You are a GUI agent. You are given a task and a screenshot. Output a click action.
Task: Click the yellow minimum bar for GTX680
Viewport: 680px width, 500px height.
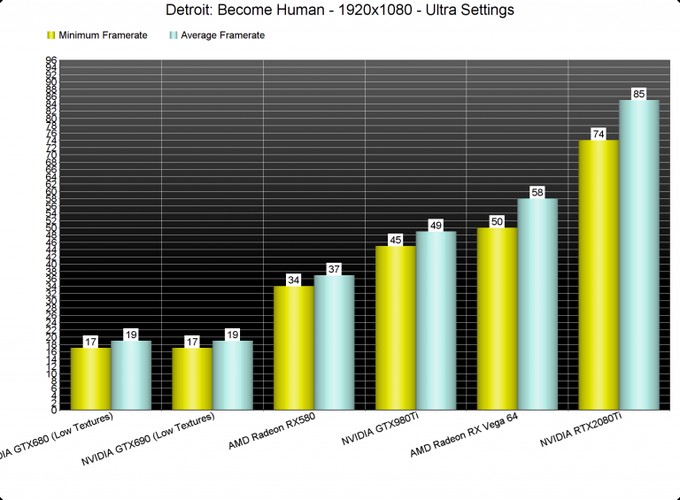point(90,380)
